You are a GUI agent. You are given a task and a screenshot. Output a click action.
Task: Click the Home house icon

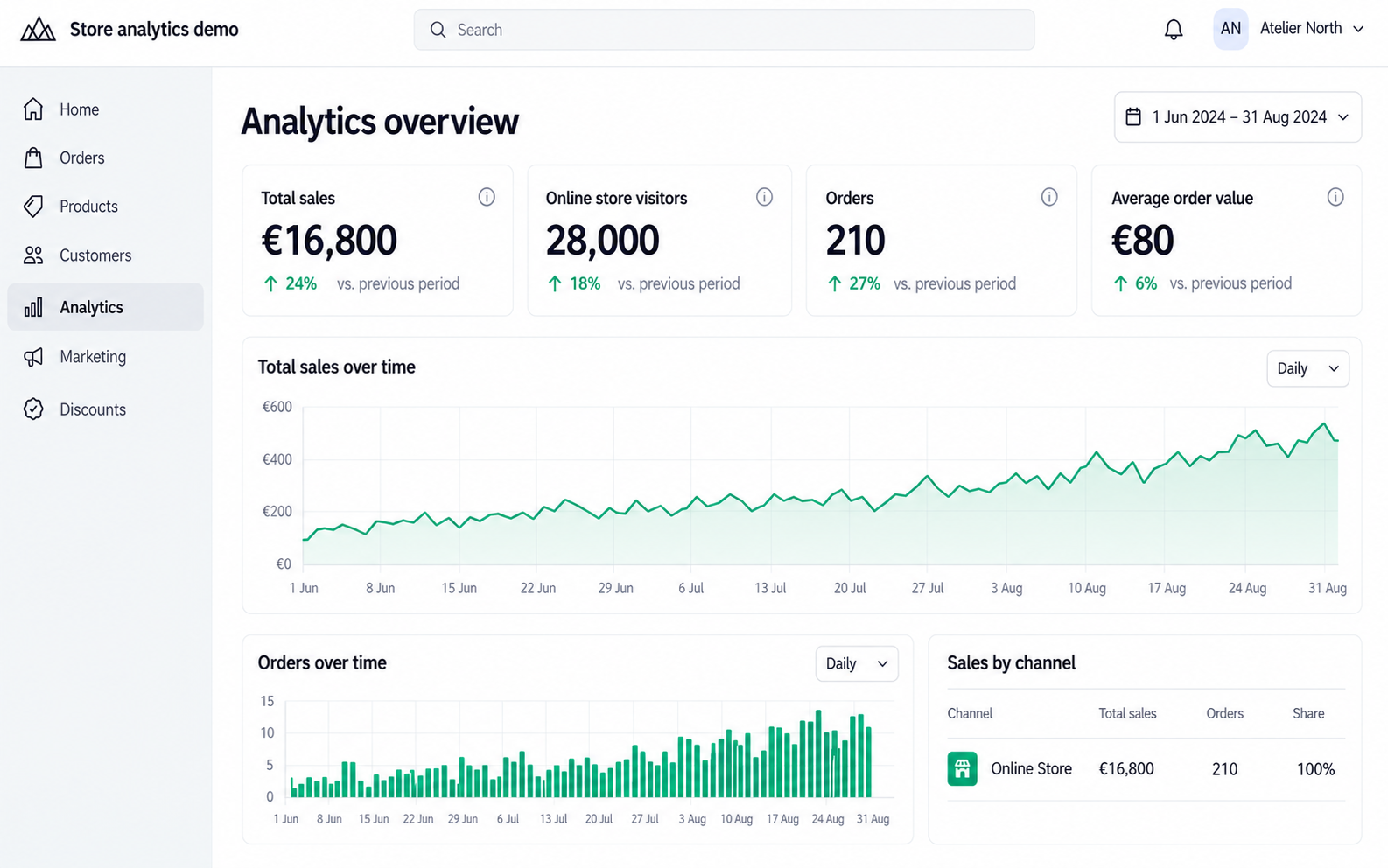[x=33, y=108]
